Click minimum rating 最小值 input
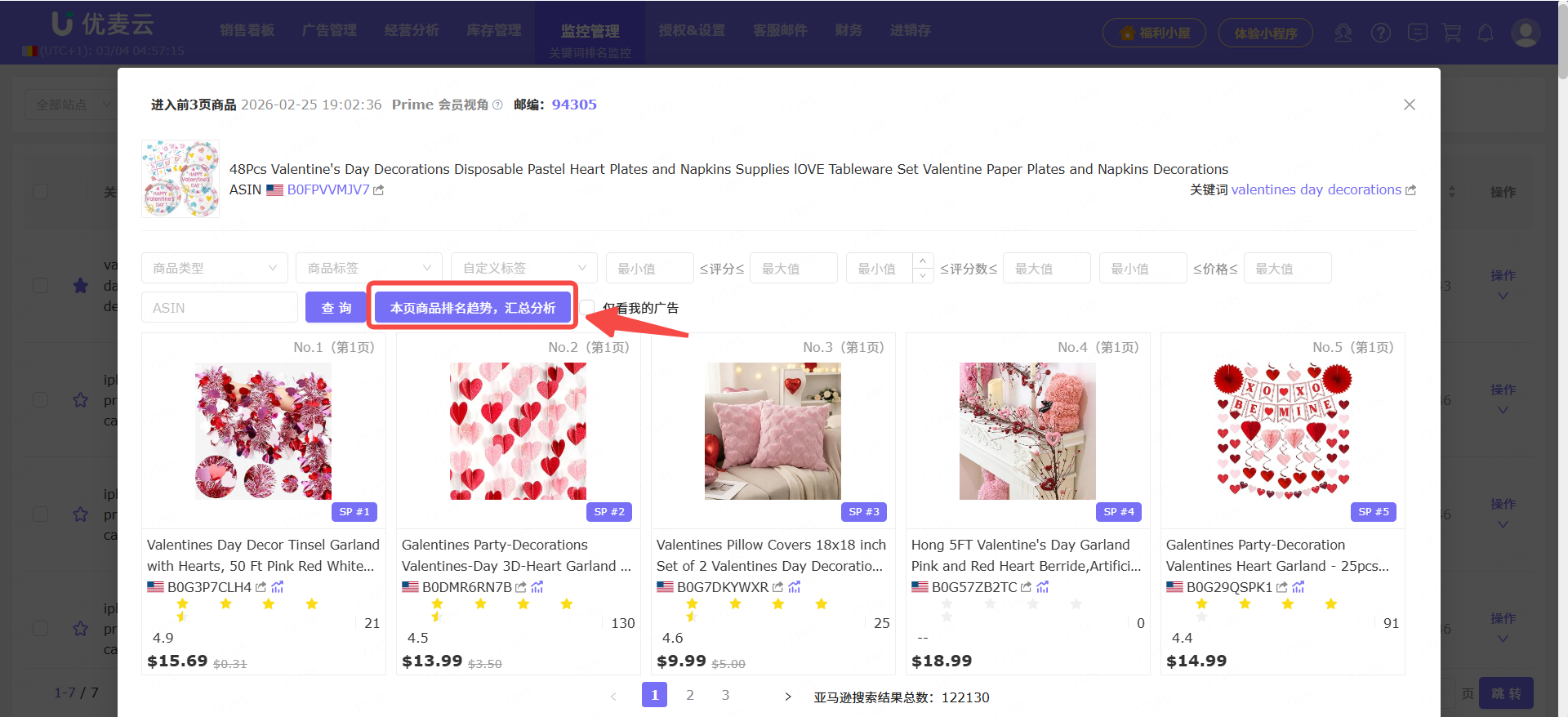Image resolution: width=1568 pixels, height=717 pixels. [x=649, y=268]
